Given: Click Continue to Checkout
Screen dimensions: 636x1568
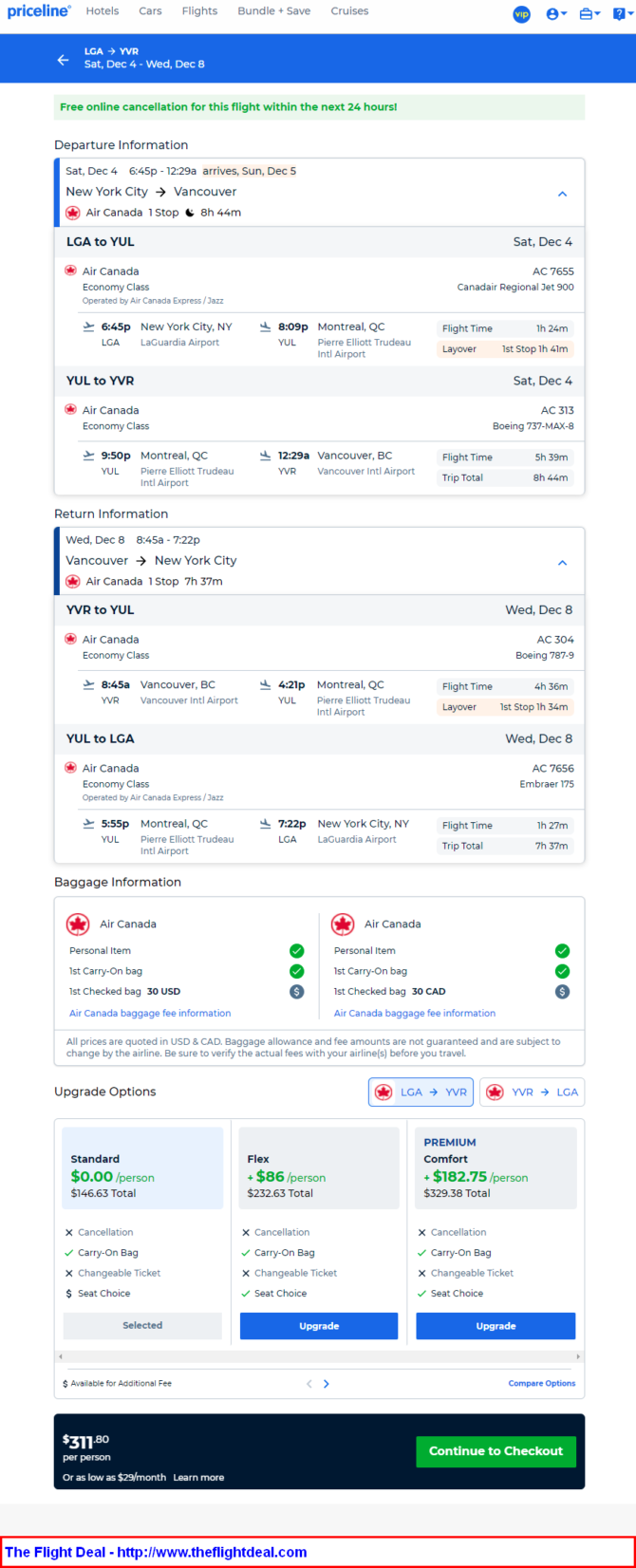Looking at the screenshot, I should pyautogui.click(x=496, y=1451).
